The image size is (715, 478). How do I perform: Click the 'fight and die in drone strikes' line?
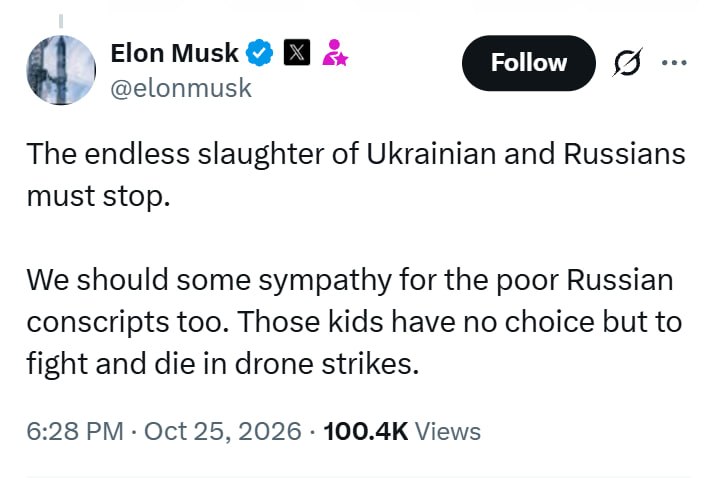[223, 364]
